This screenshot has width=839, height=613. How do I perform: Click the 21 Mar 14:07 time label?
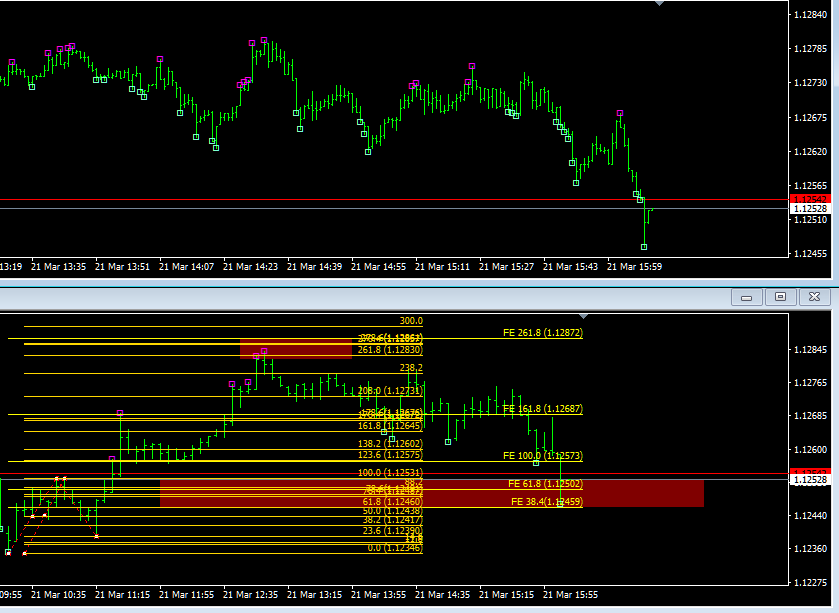186,266
